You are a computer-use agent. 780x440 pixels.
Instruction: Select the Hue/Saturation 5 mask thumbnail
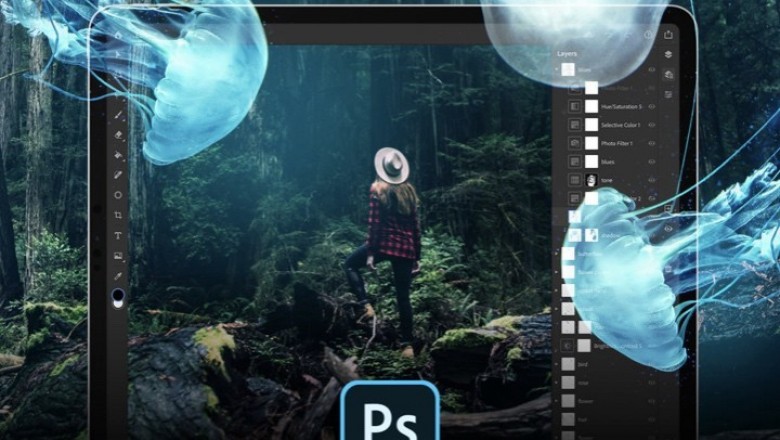(x=591, y=106)
